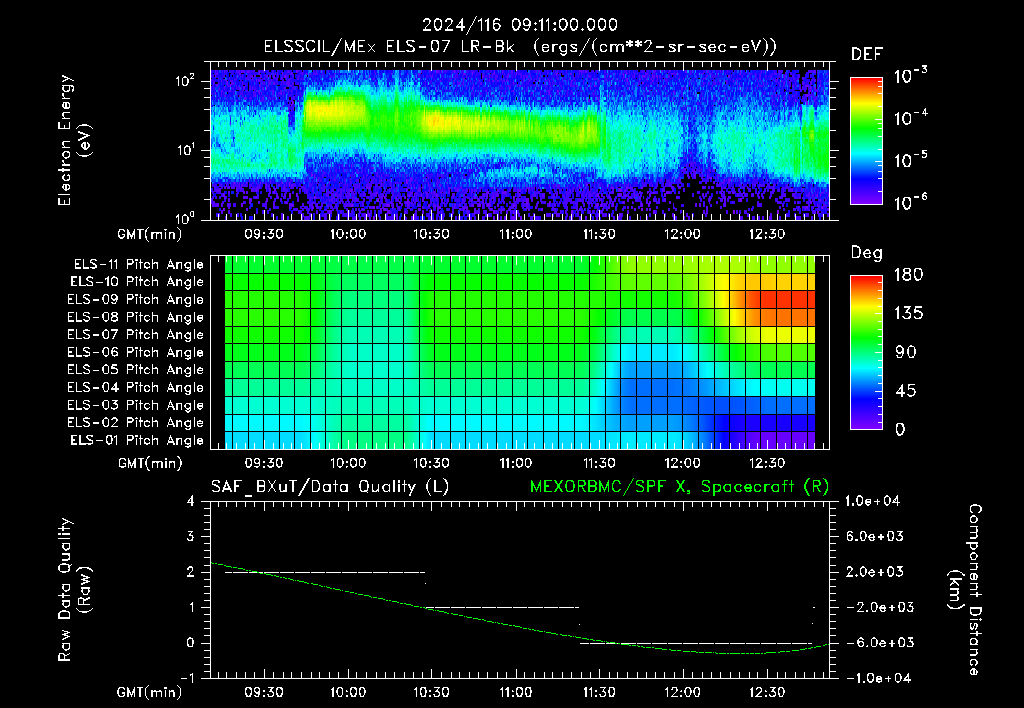
Task: Click the 'ELS-02 Pitch Angle' row label
Action: pos(135,423)
